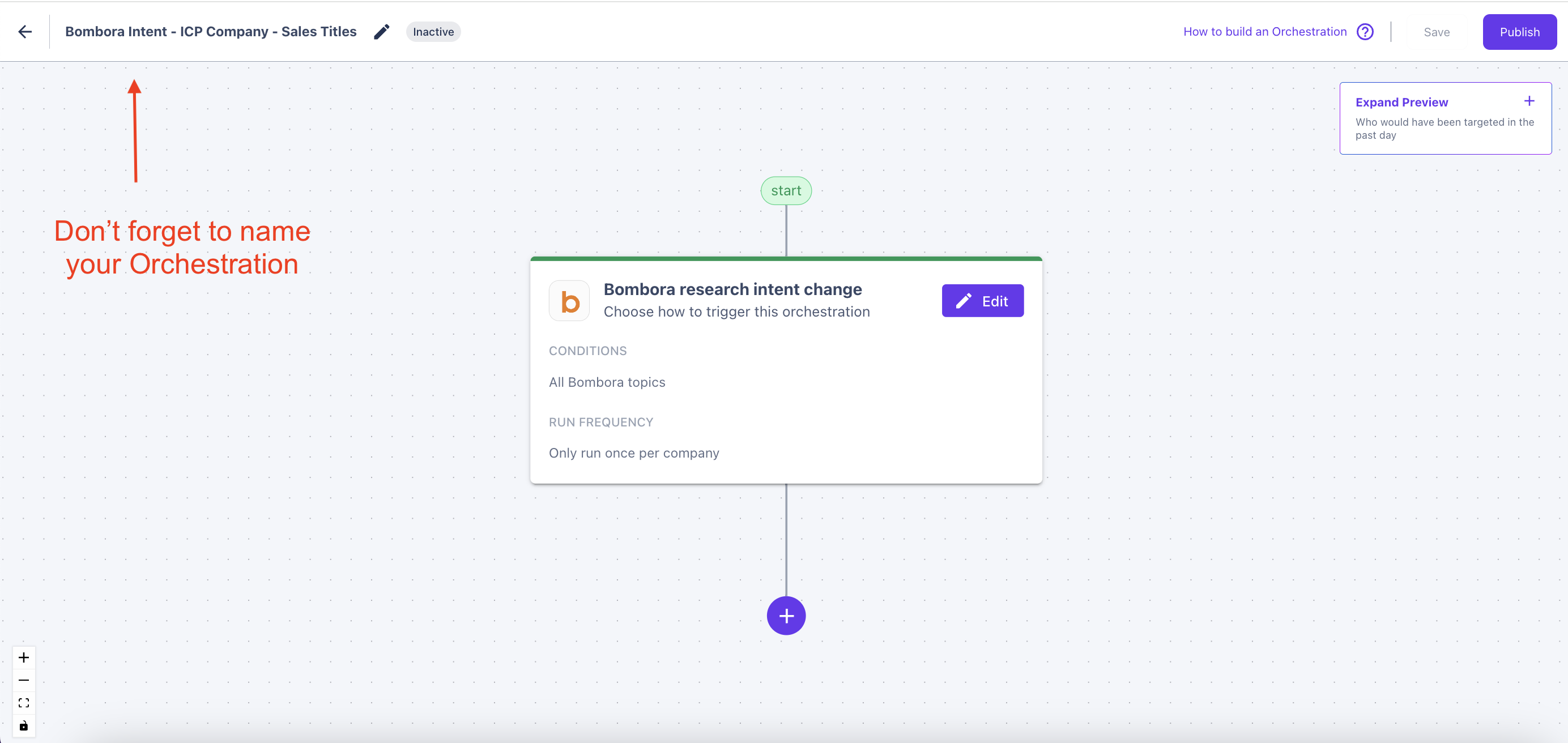The width and height of the screenshot is (1568, 743).
Task: Click the back arrow icon
Action: [x=25, y=32]
